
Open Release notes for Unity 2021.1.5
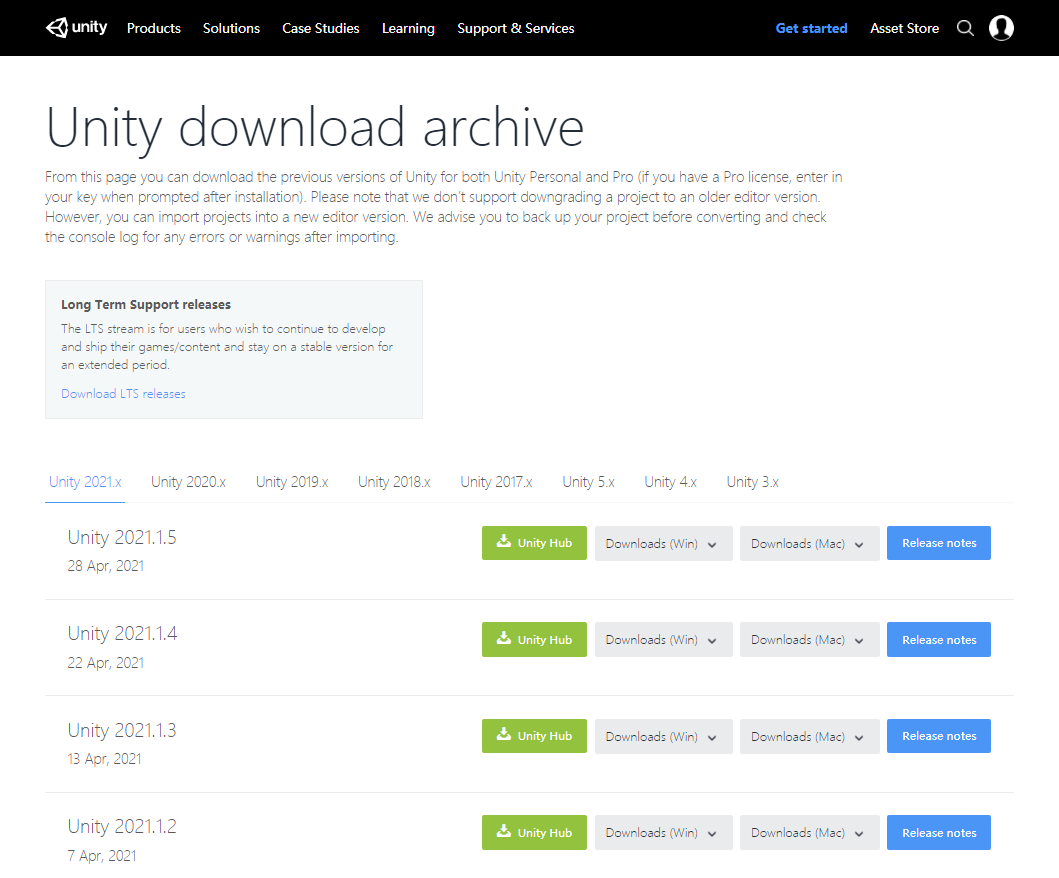point(938,542)
